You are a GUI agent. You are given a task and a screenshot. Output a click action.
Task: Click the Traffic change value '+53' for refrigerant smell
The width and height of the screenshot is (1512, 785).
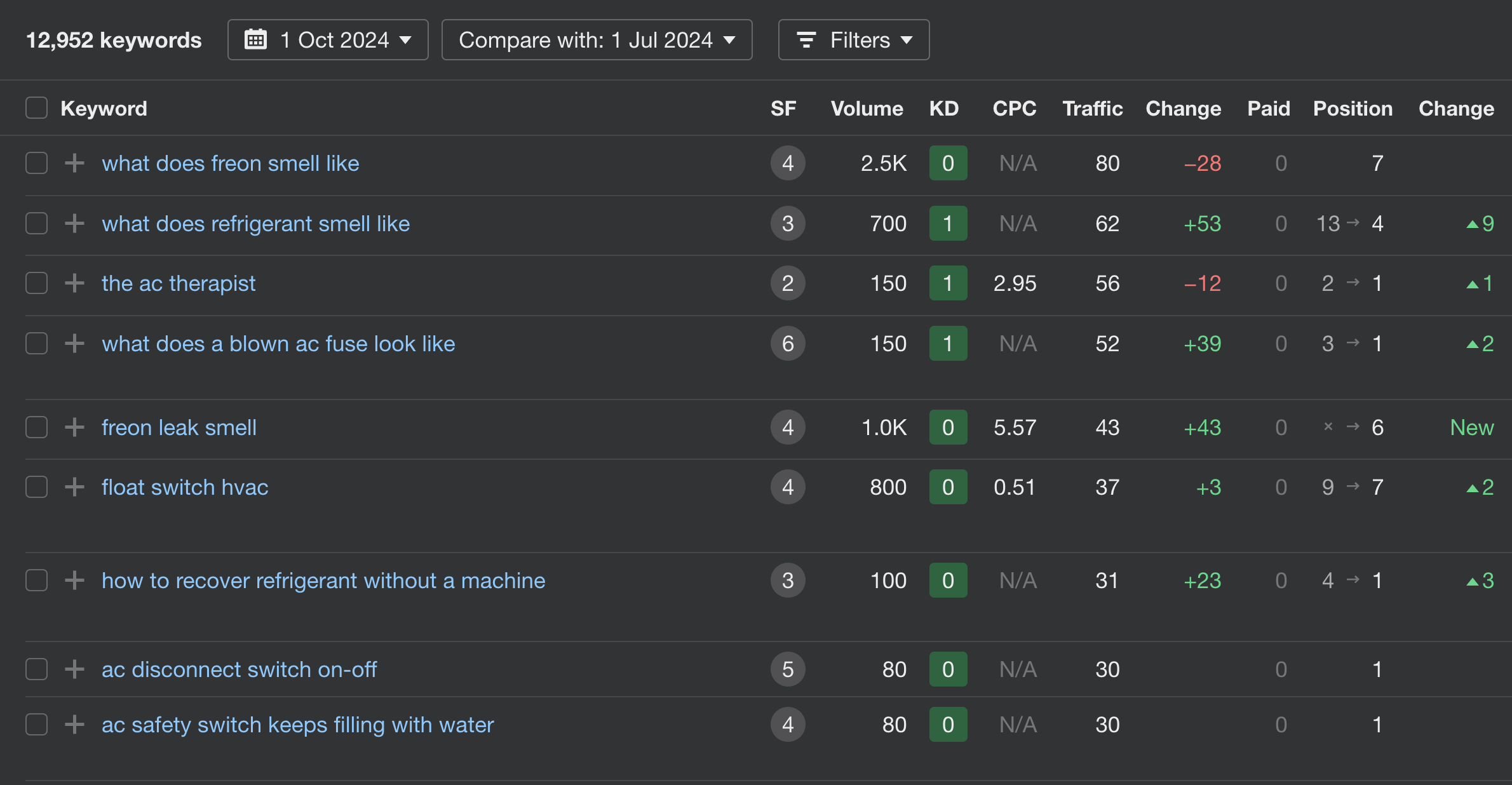point(1200,223)
